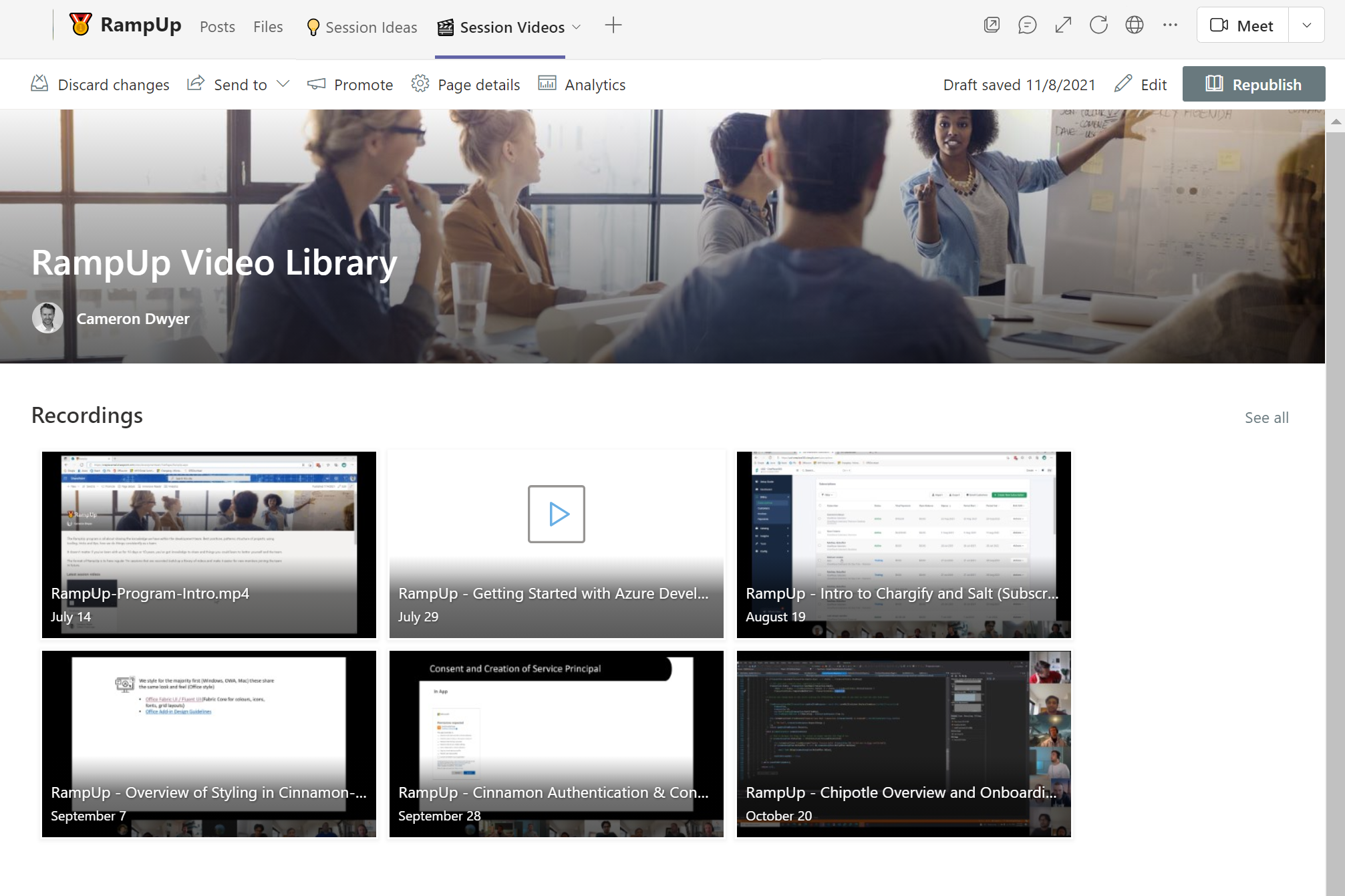Image resolution: width=1345 pixels, height=896 pixels.
Task: Click the expand tab arrows icon
Action: point(1063,25)
